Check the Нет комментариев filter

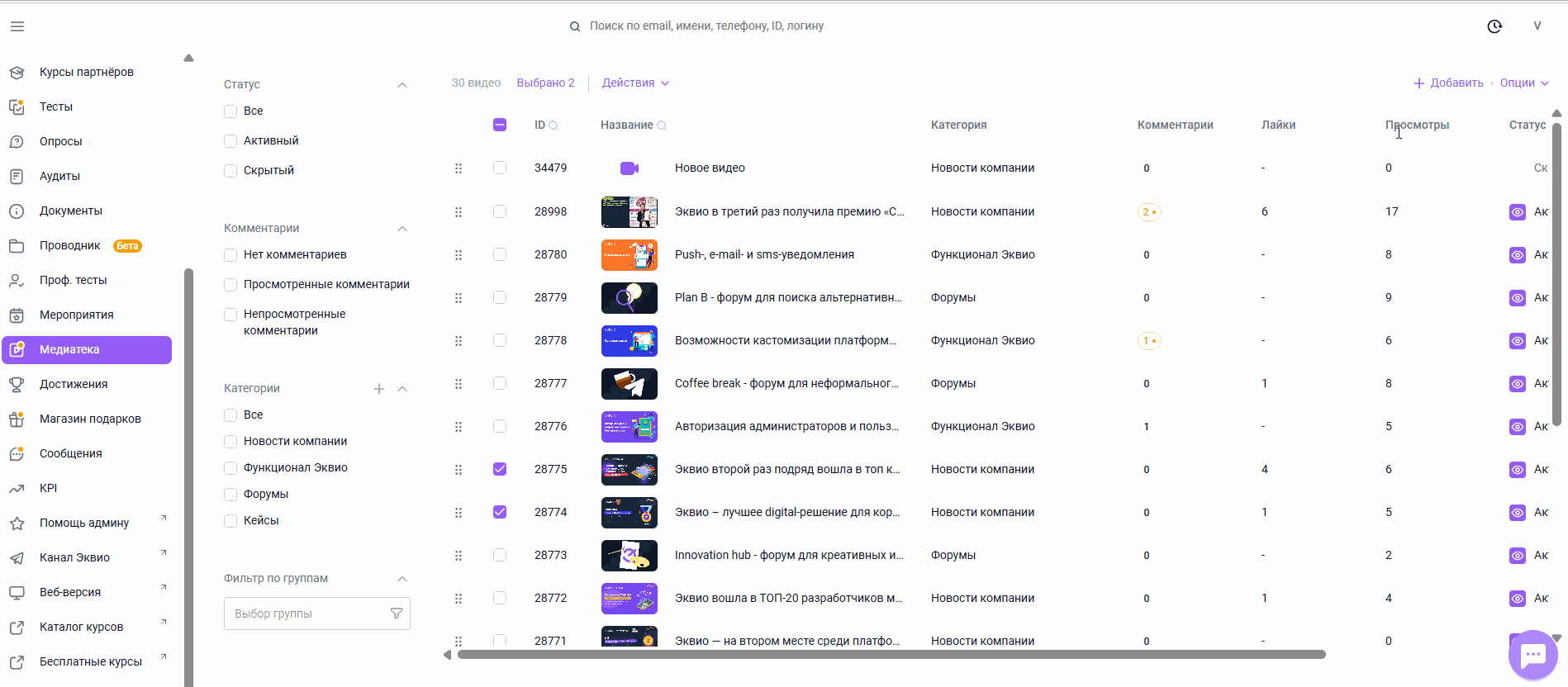[x=230, y=255]
